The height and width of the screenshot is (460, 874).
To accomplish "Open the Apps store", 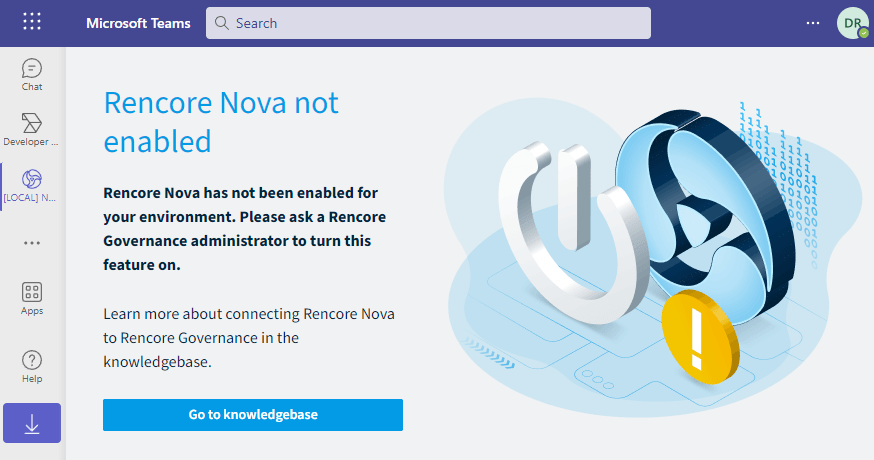I will coord(32,298).
